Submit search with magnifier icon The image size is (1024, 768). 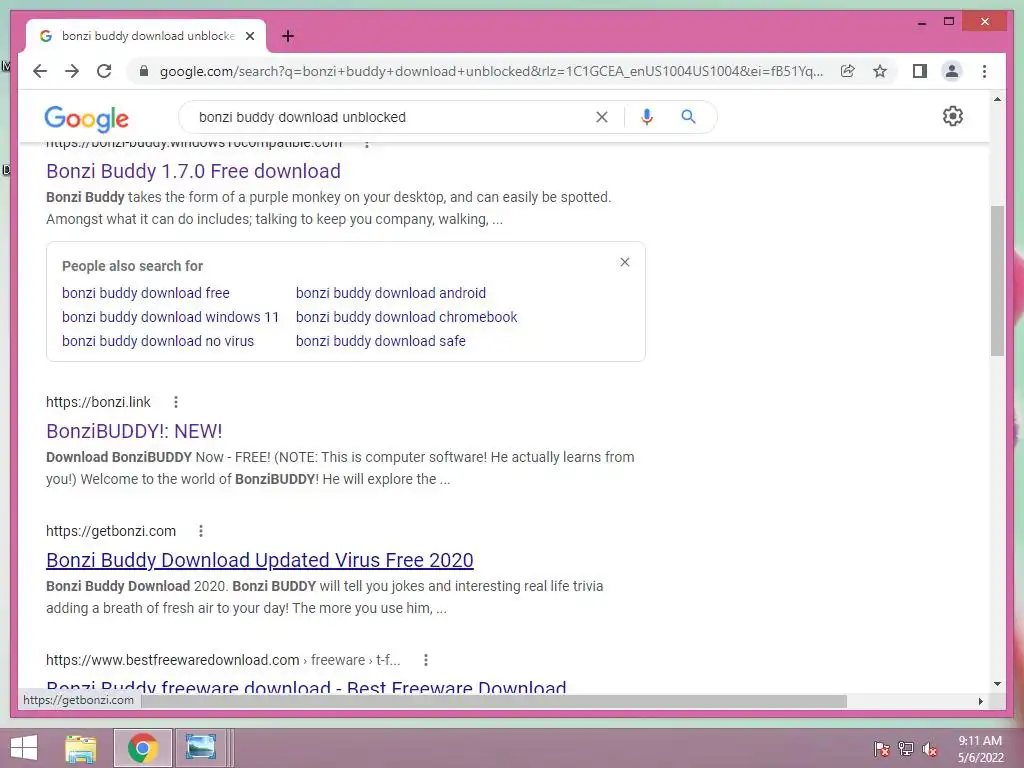[x=688, y=117]
